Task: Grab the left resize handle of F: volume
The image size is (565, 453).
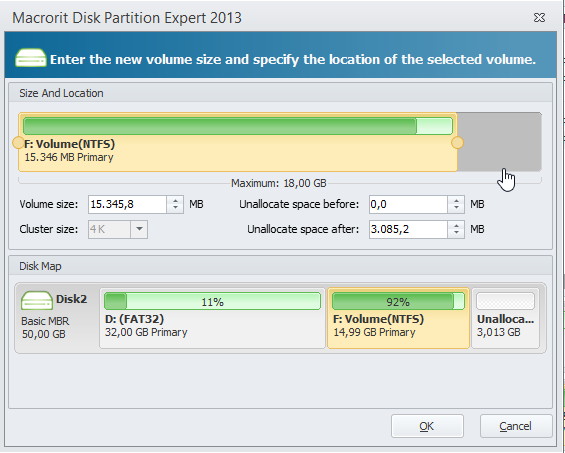Action: click(x=18, y=143)
